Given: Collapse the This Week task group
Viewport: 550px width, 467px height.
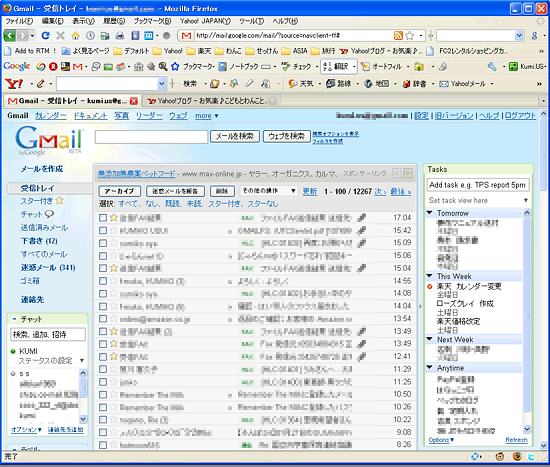Looking at the screenshot, I should [430, 276].
